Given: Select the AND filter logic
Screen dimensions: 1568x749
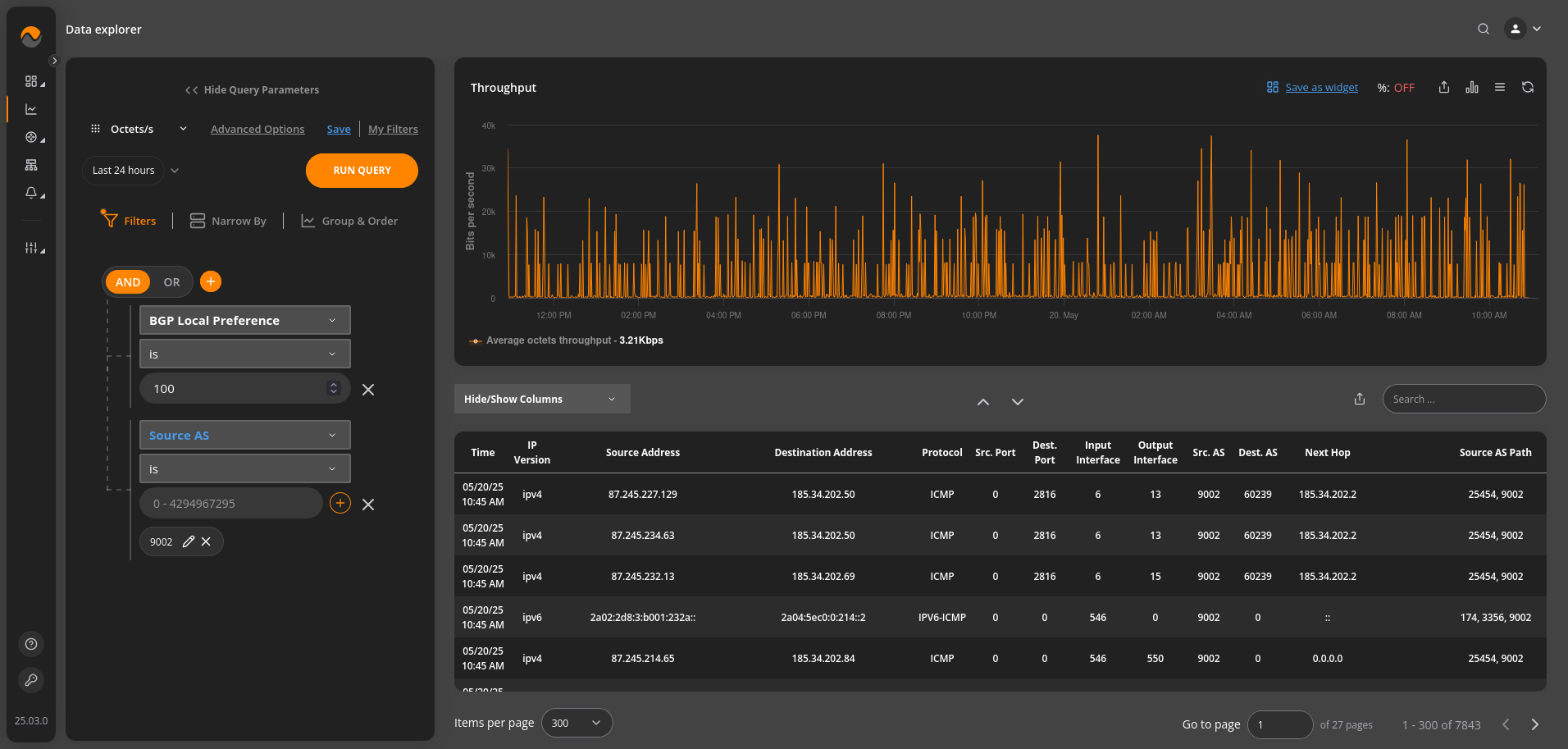Looking at the screenshot, I should (x=128, y=282).
